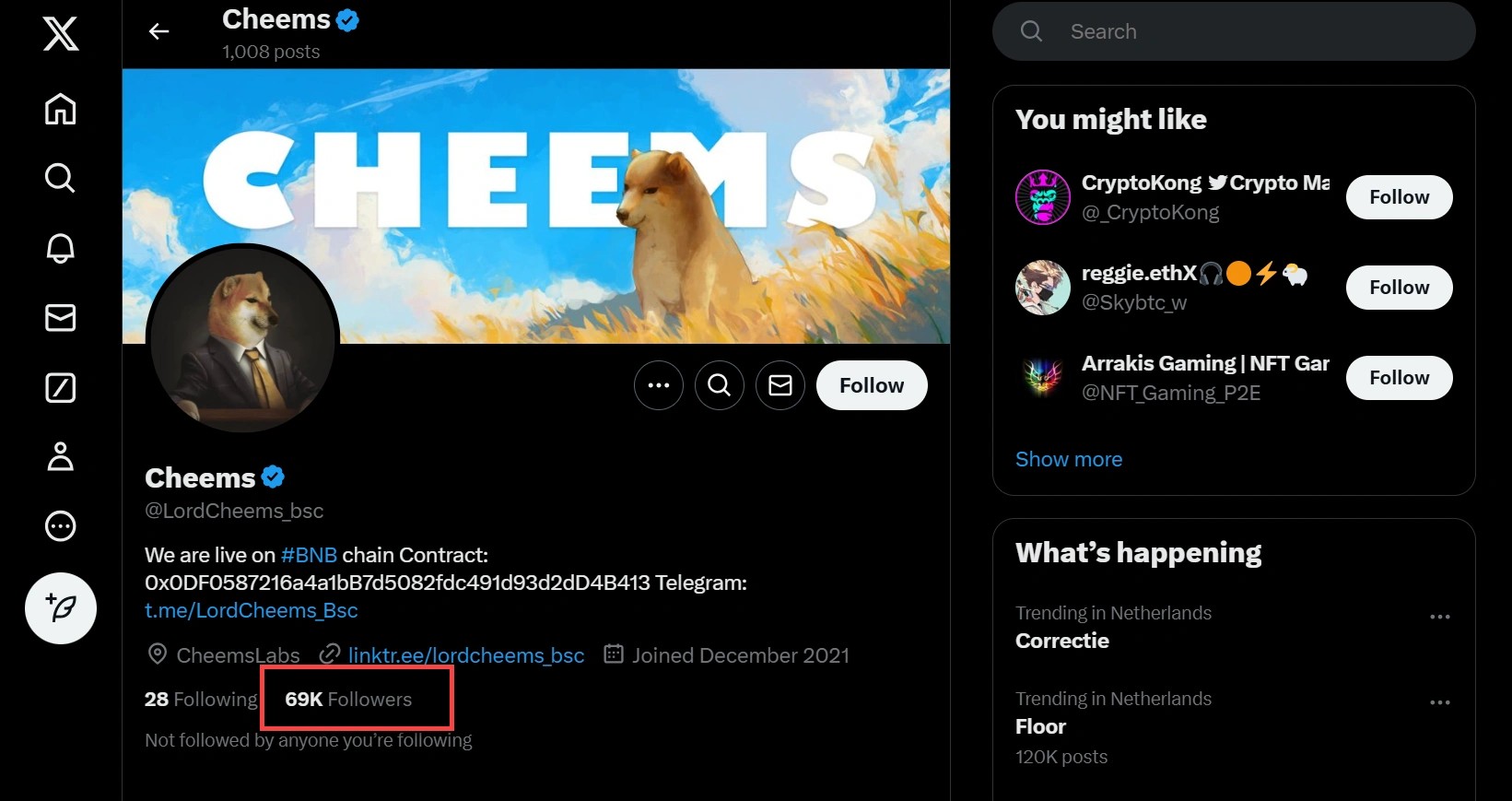Open the Profile person icon
1512x801 pixels.
tap(61, 456)
